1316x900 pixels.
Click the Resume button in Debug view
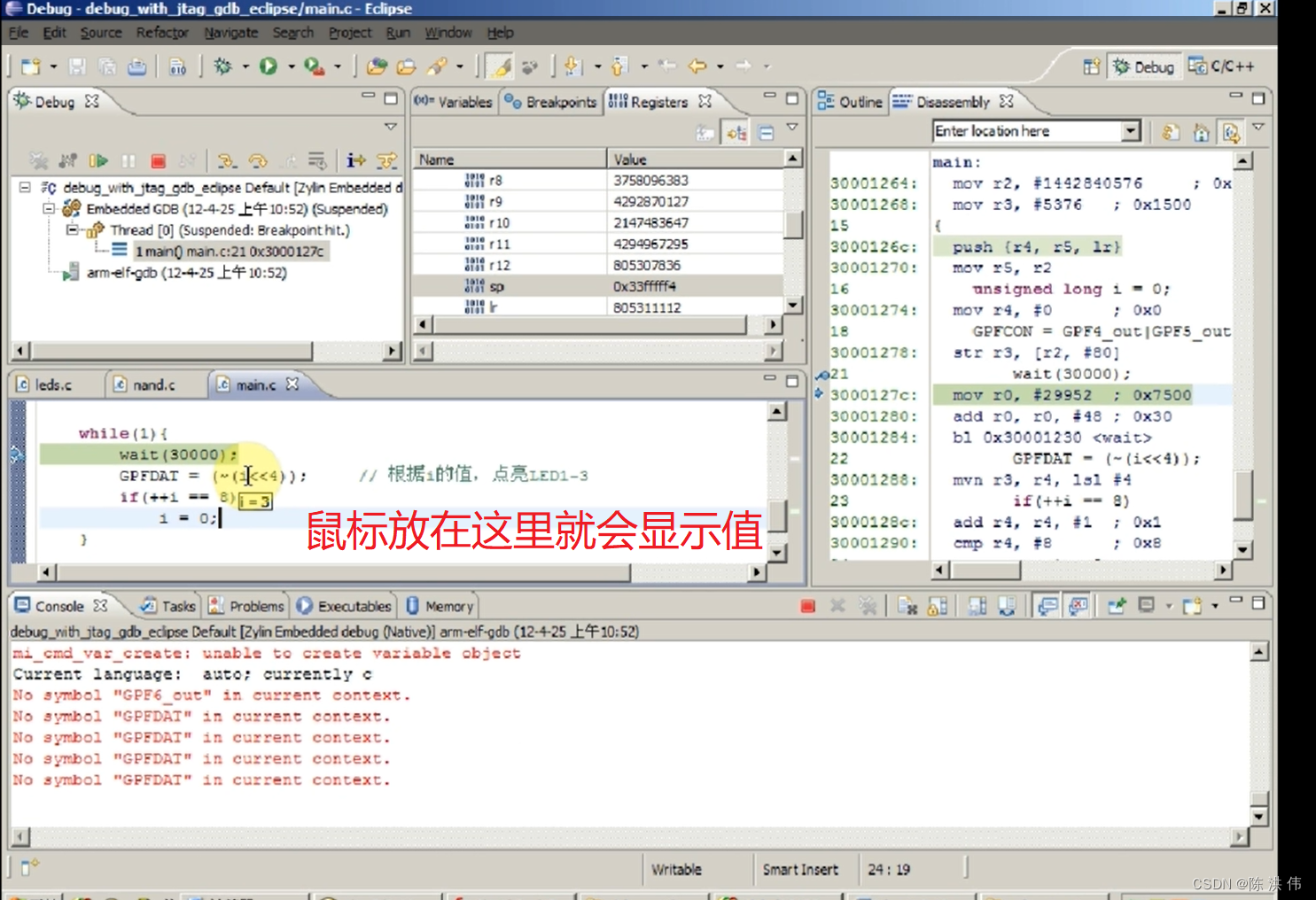coord(98,161)
